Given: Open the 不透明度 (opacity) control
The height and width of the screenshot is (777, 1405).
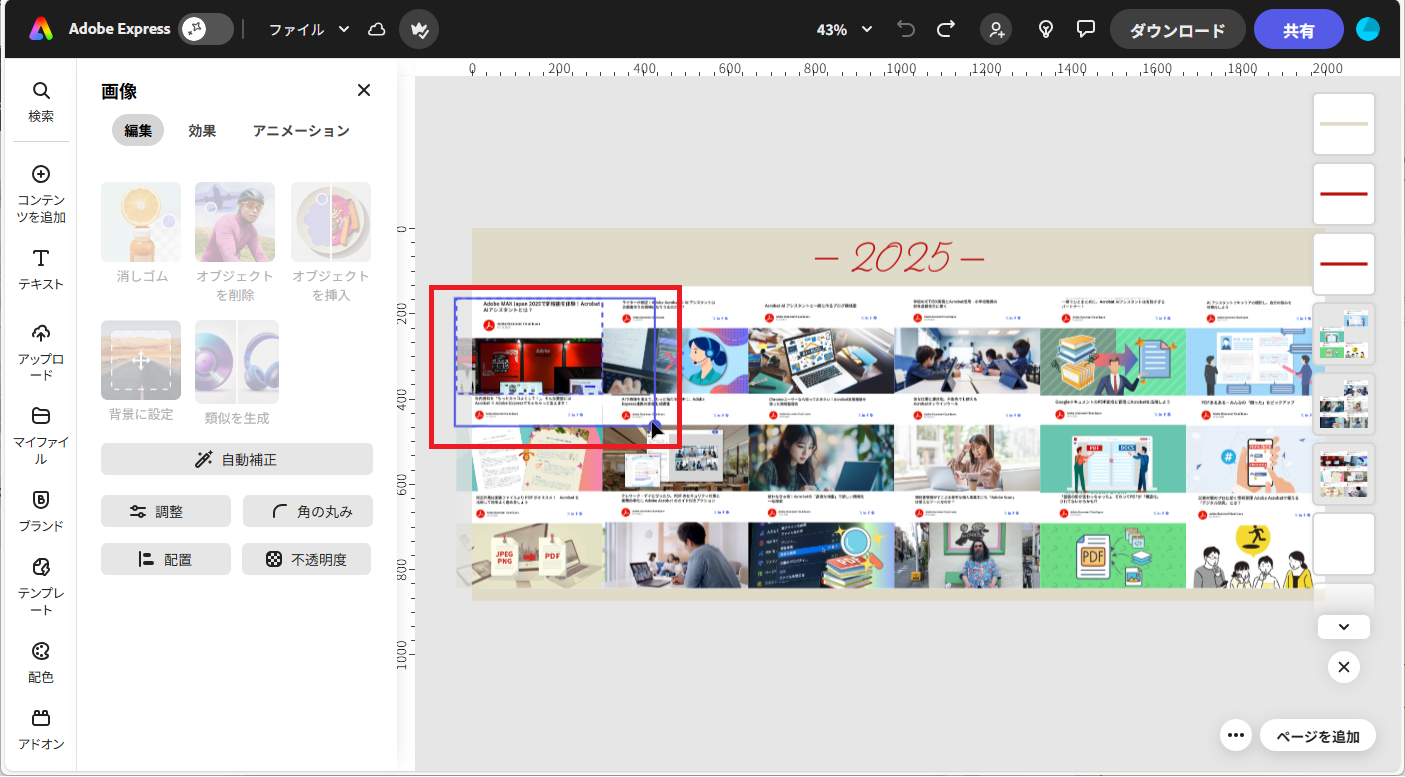Looking at the screenshot, I should click(306, 559).
